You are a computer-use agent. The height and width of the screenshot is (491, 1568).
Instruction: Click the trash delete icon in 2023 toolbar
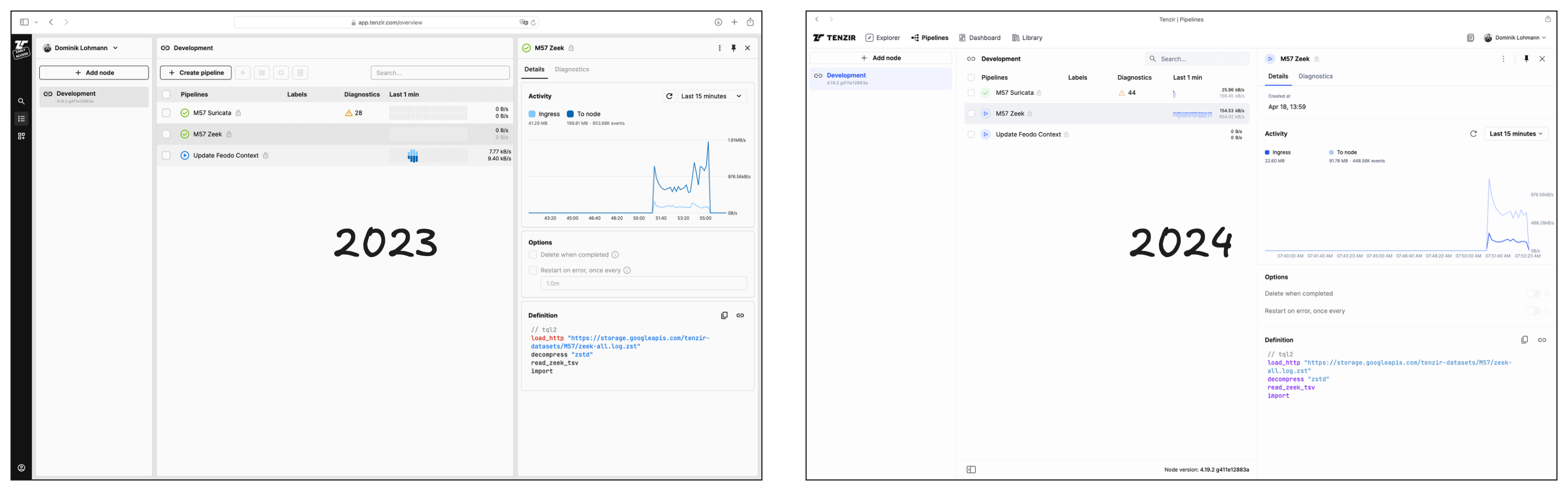click(299, 73)
